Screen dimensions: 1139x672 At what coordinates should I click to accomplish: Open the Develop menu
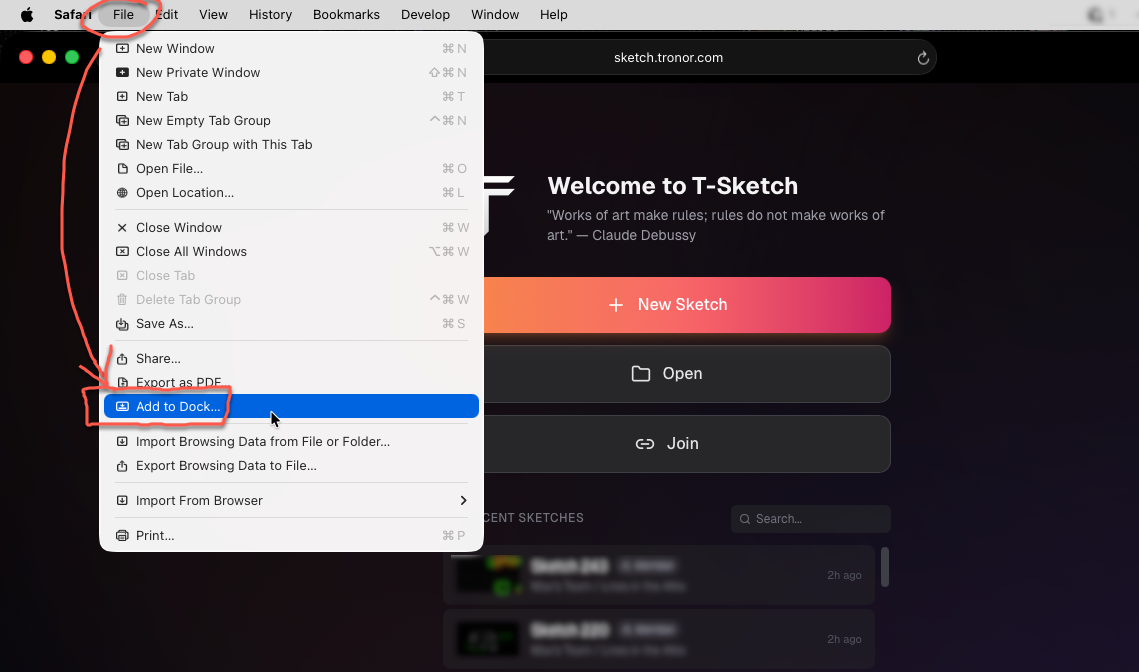coord(425,14)
